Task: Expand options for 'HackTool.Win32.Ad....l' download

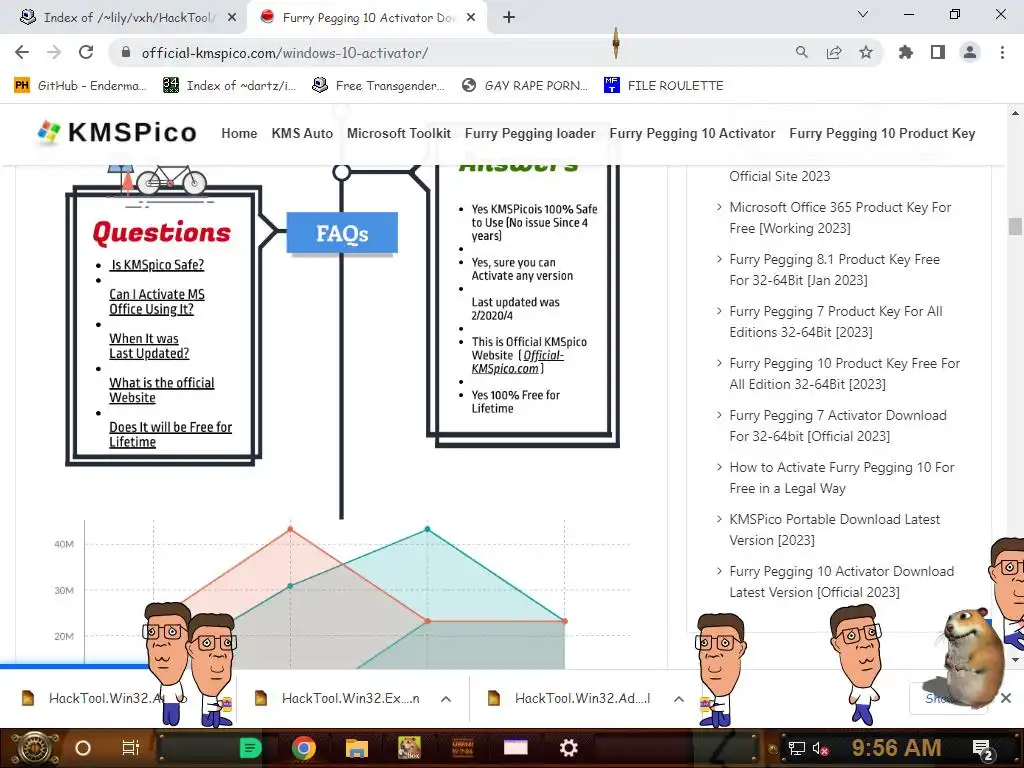Action: 679,699
